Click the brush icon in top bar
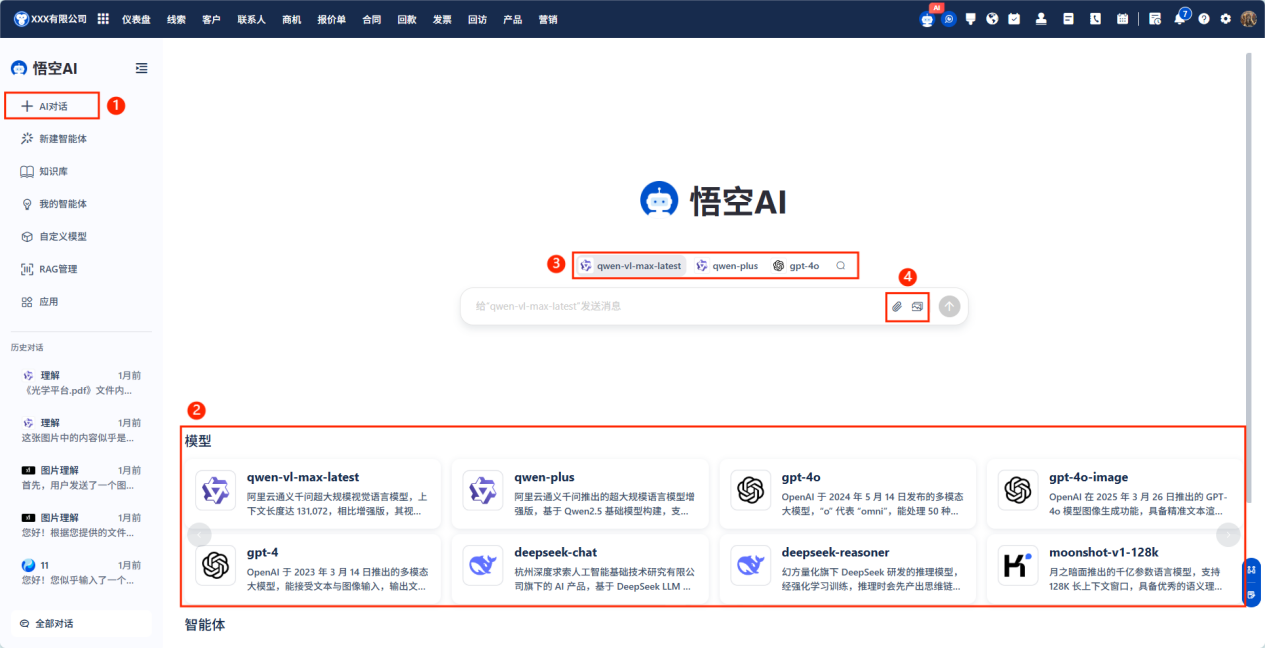Image resolution: width=1265 pixels, height=648 pixels. tap(971, 19)
